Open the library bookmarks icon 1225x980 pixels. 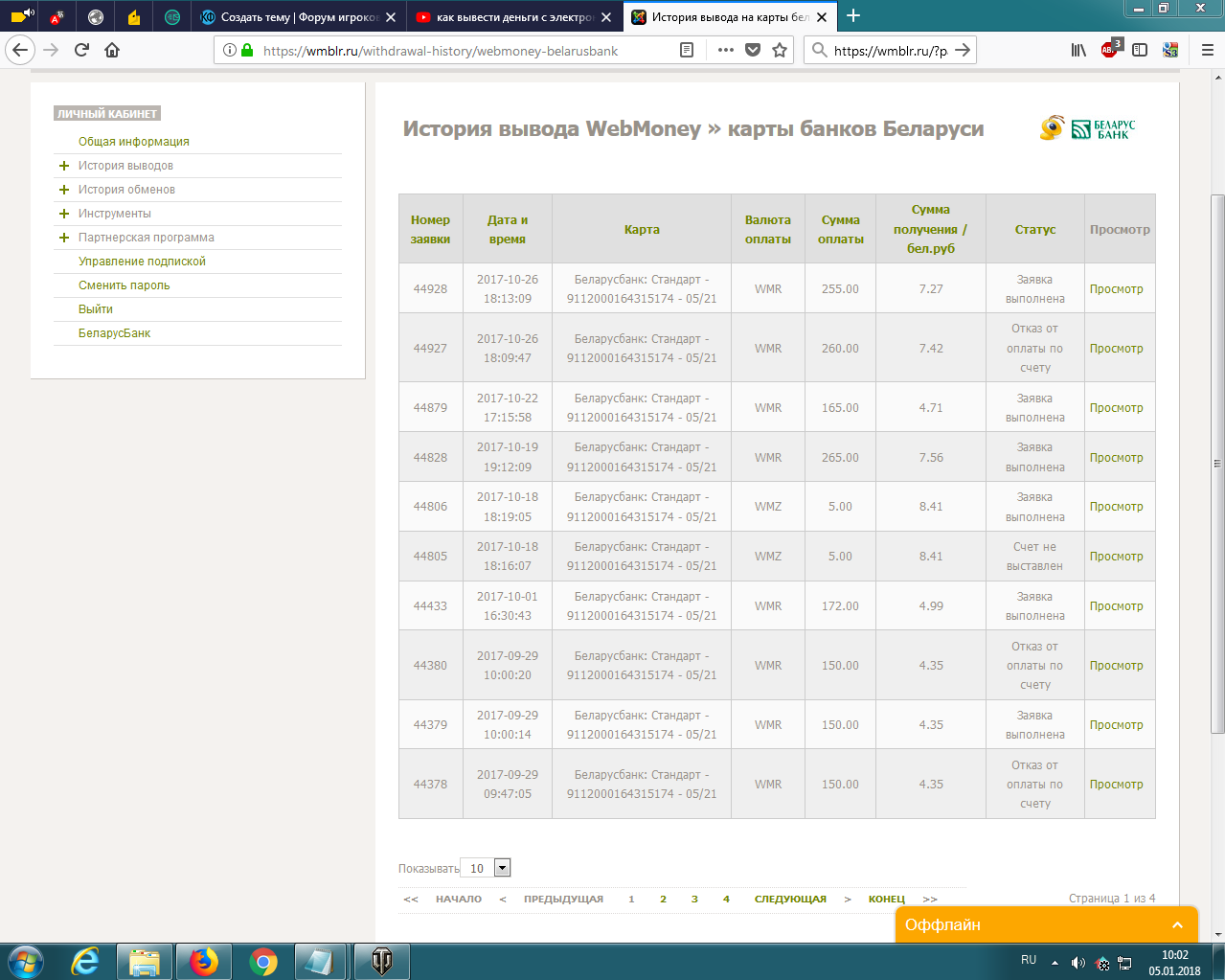click(1078, 50)
